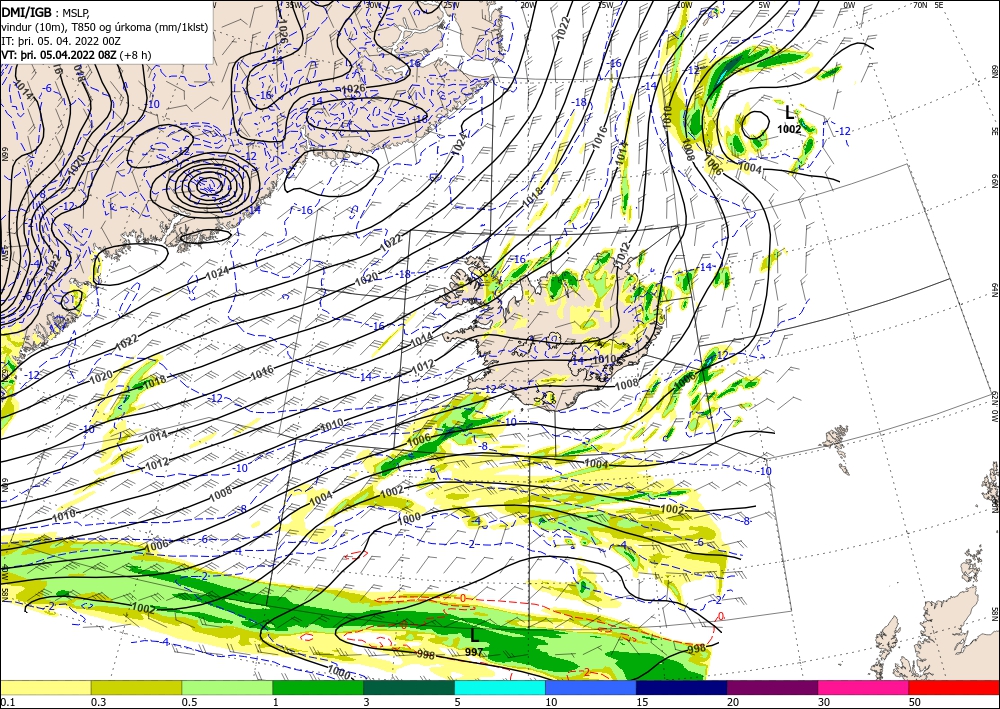Click the legend value 0.5
1000x709 pixels.
pos(189,702)
